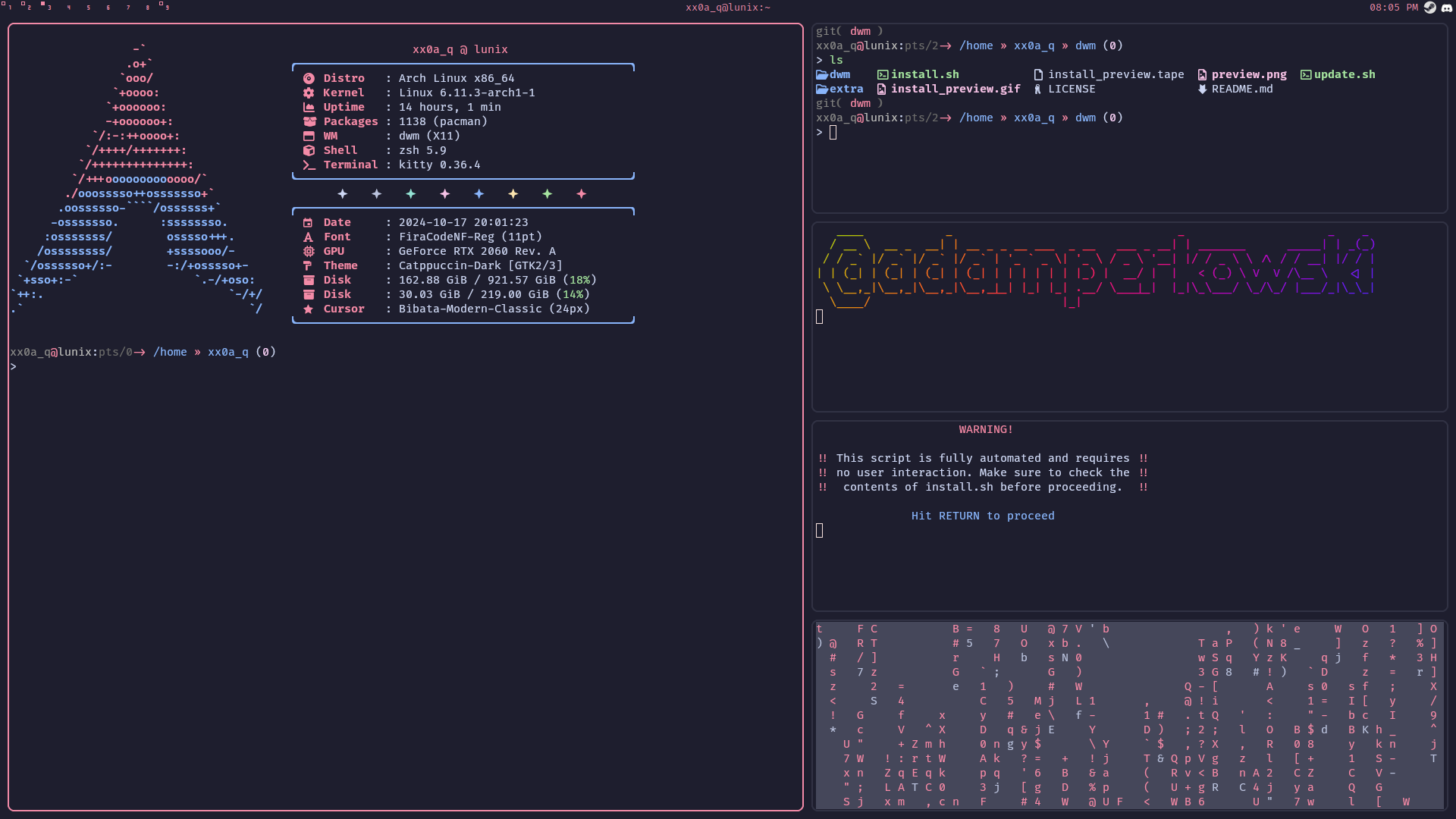The image size is (1456, 819).
Task: Click the Steam tray icon
Action: click(1430, 8)
